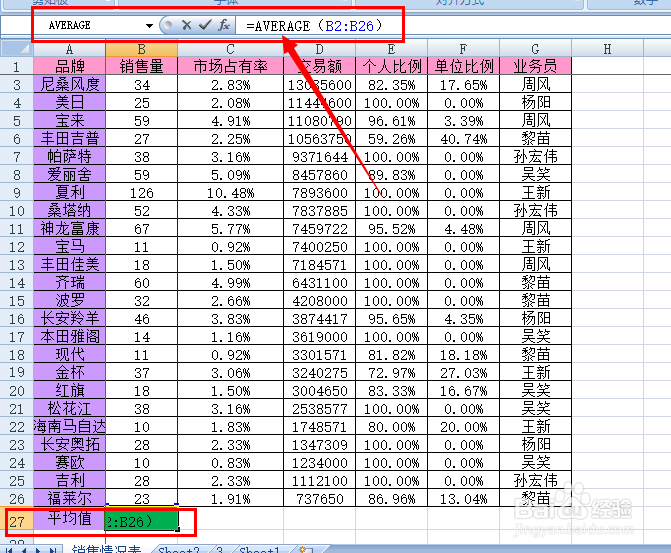Select the personal ratio 82.35% cell
The image size is (671, 553).
click(x=391, y=84)
